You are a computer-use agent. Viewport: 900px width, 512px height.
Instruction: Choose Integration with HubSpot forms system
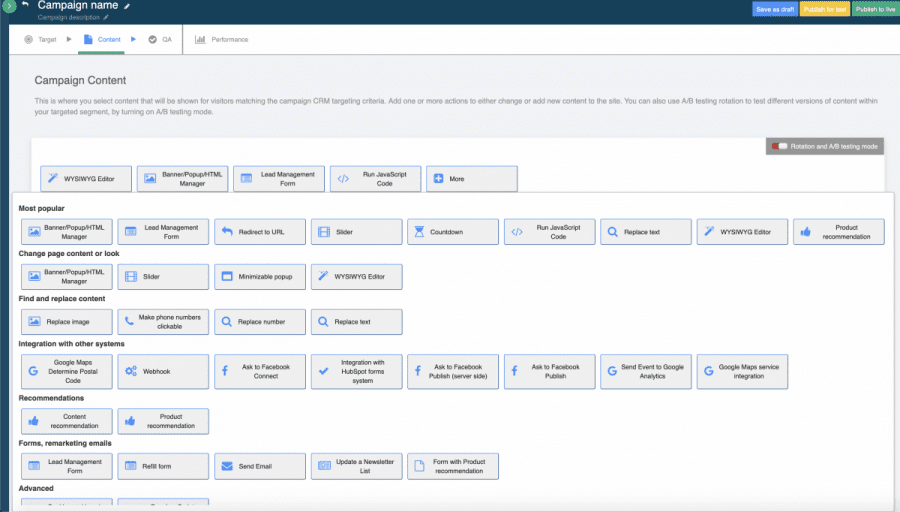pos(356,371)
